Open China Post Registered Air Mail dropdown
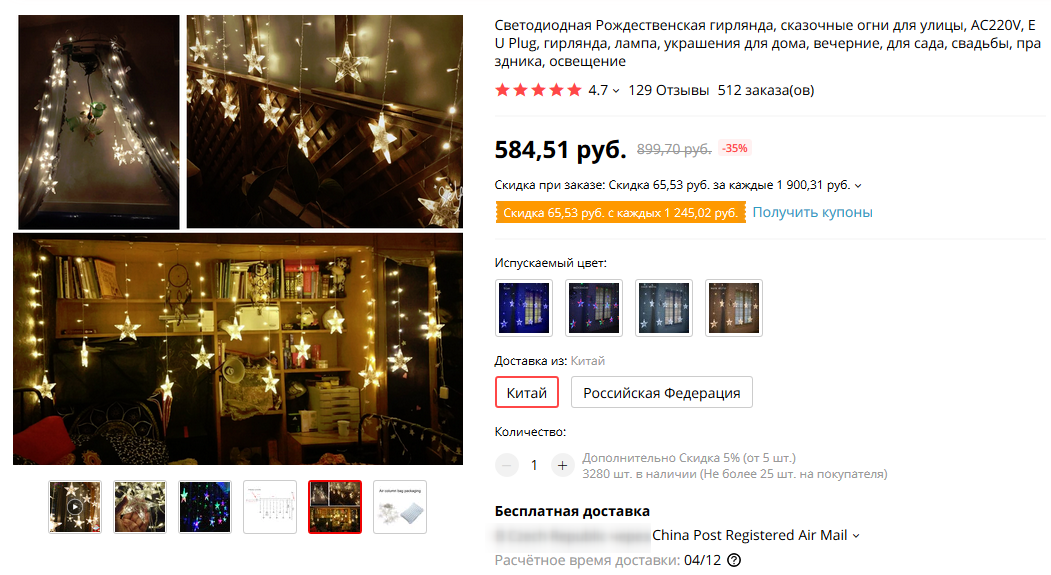This screenshot has height=575, width=1051. (x=755, y=535)
